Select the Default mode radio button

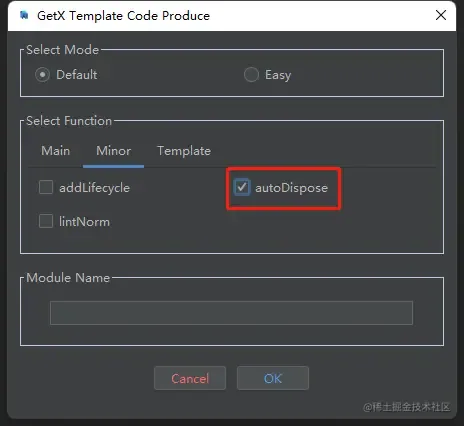click(42, 75)
